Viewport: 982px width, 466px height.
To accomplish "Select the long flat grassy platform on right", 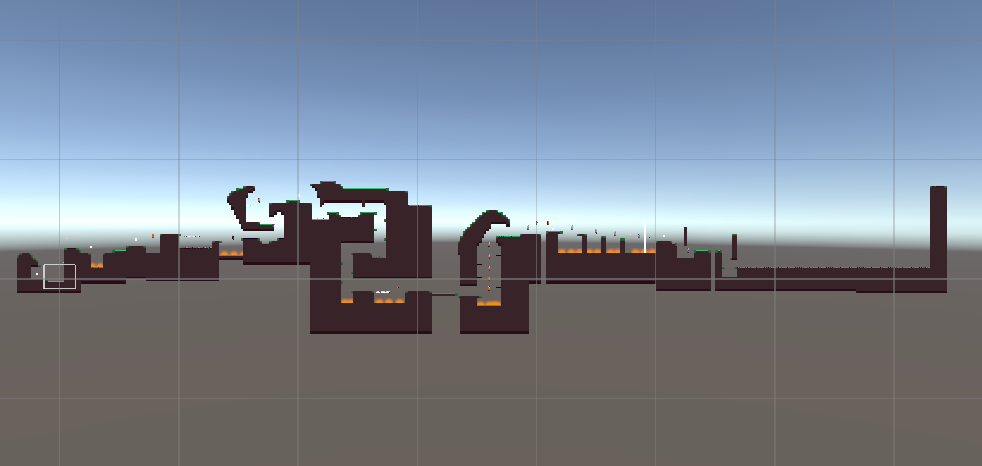I will [x=830, y=272].
